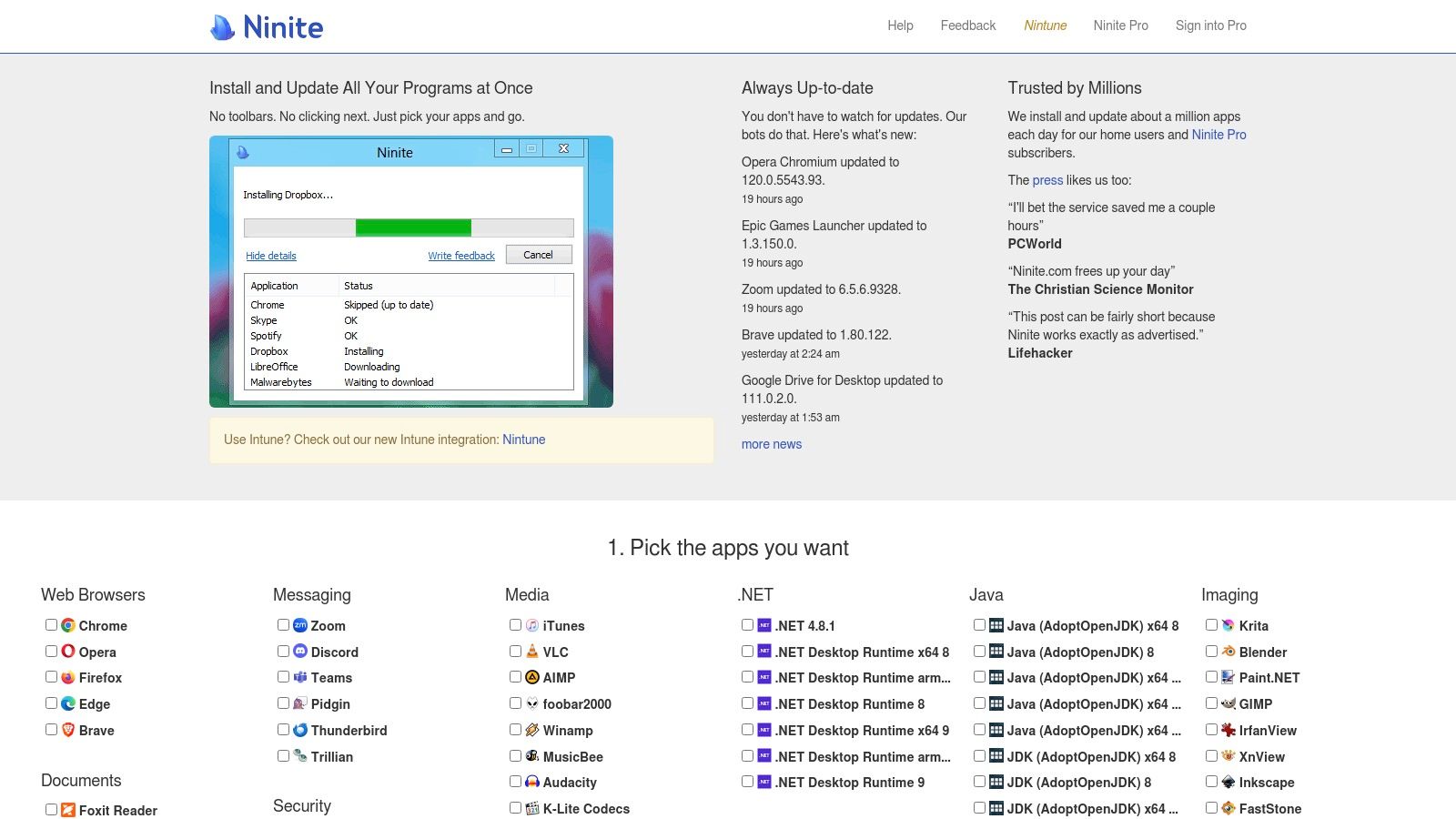Click the Inkscape icon
1456x819 pixels.
coord(1228,782)
